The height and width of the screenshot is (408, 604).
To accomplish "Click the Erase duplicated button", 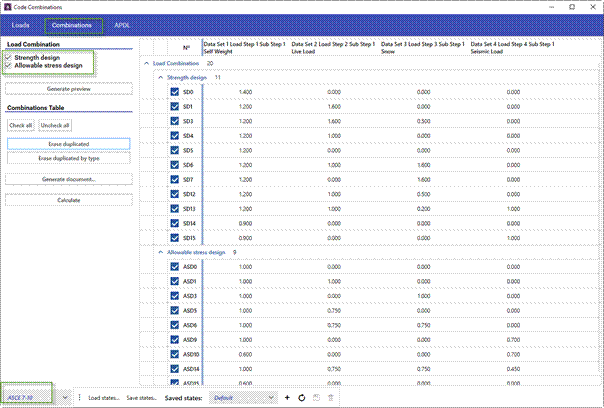I will click(x=69, y=144).
